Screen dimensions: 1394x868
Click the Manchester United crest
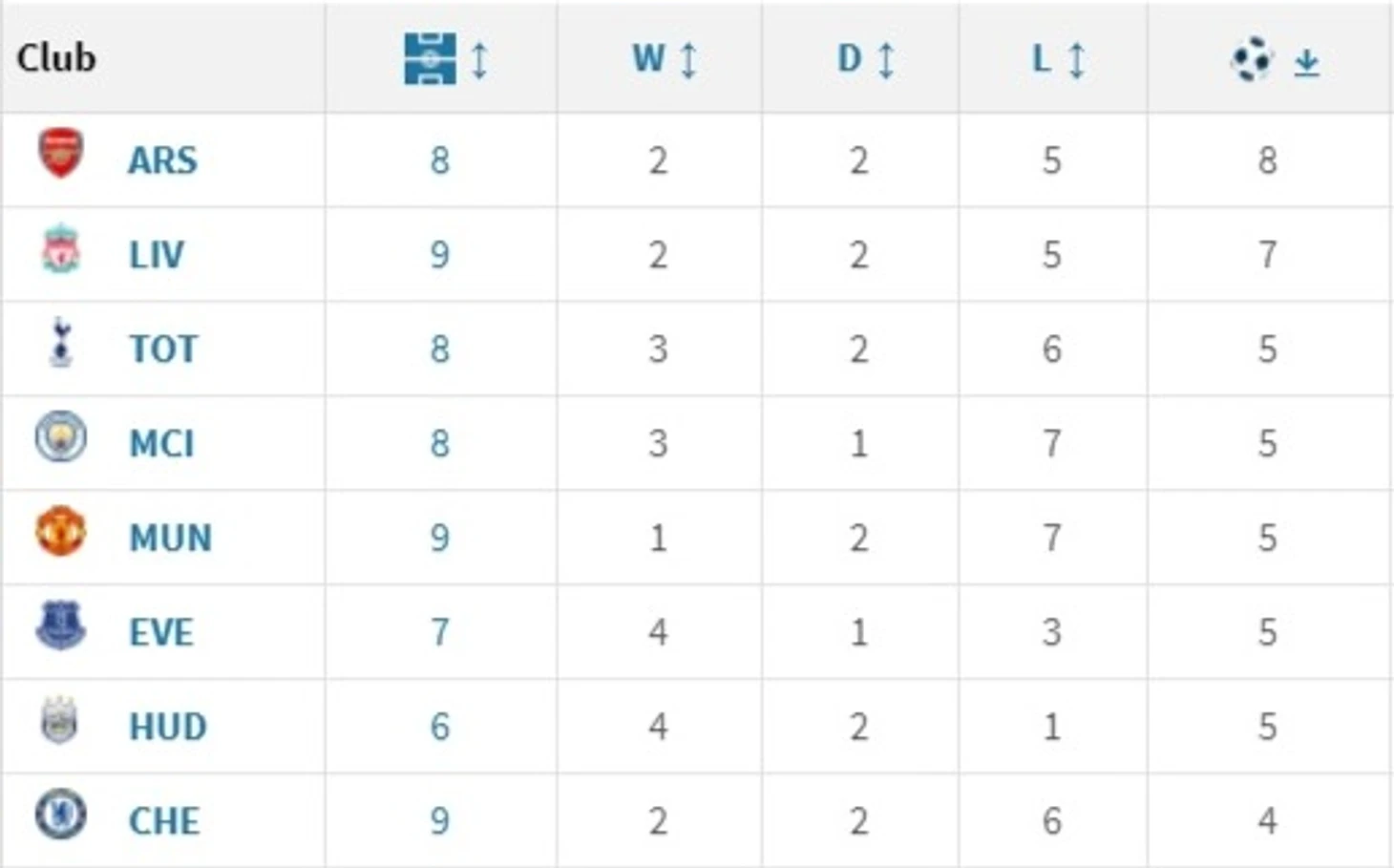pos(60,532)
